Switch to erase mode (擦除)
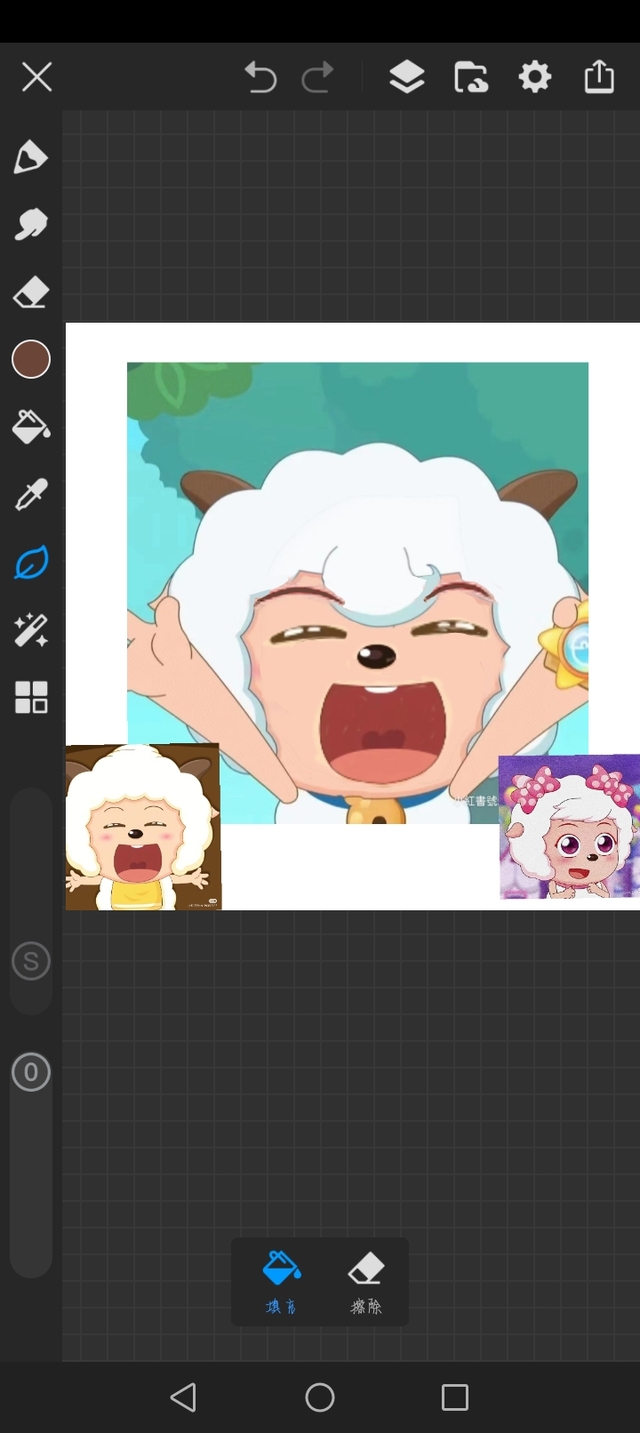The width and height of the screenshot is (640, 1433). (365, 1281)
